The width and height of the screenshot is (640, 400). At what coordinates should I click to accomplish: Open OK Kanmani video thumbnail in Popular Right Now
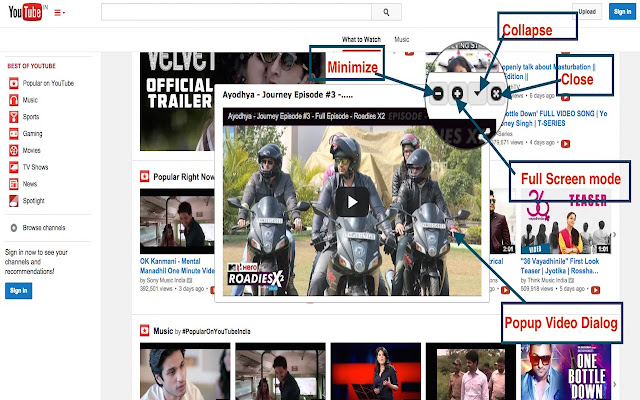177,221
